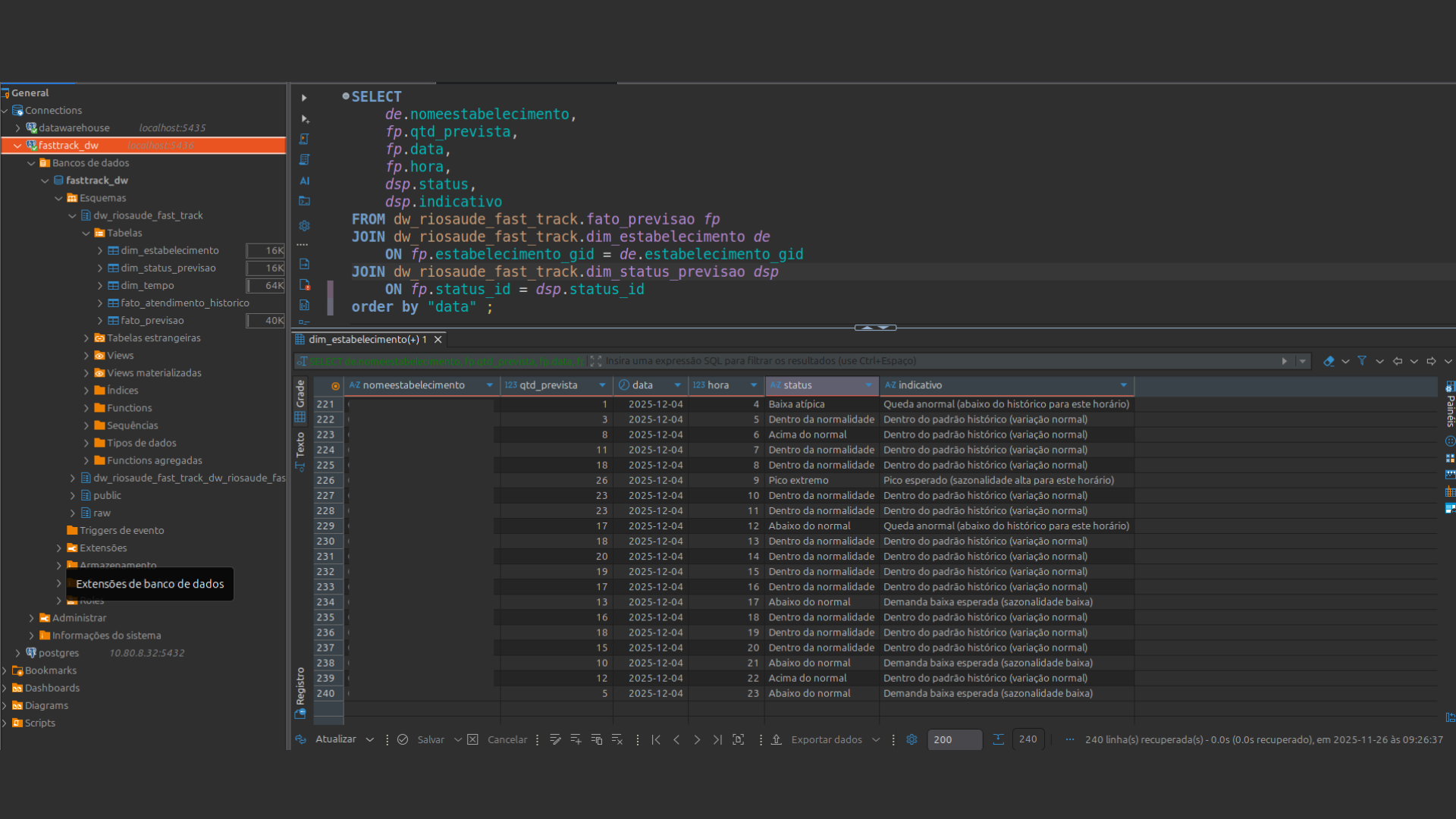Delete the current row using the toolbar icon
The width and height of the screenshot is (1456, 819).
tap(617, 739)
